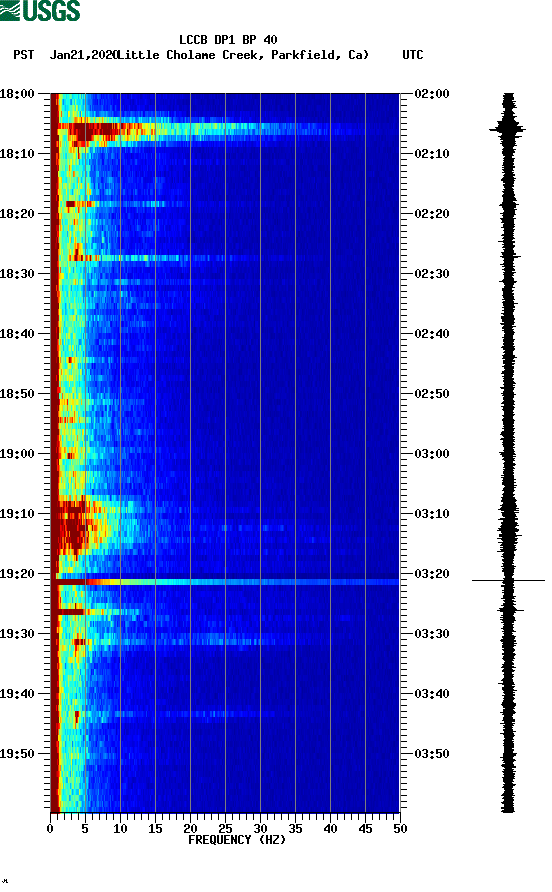552x892 pixels.
Task: Click the 40 Hz frequency axis label
Action: tap(330, 829)
